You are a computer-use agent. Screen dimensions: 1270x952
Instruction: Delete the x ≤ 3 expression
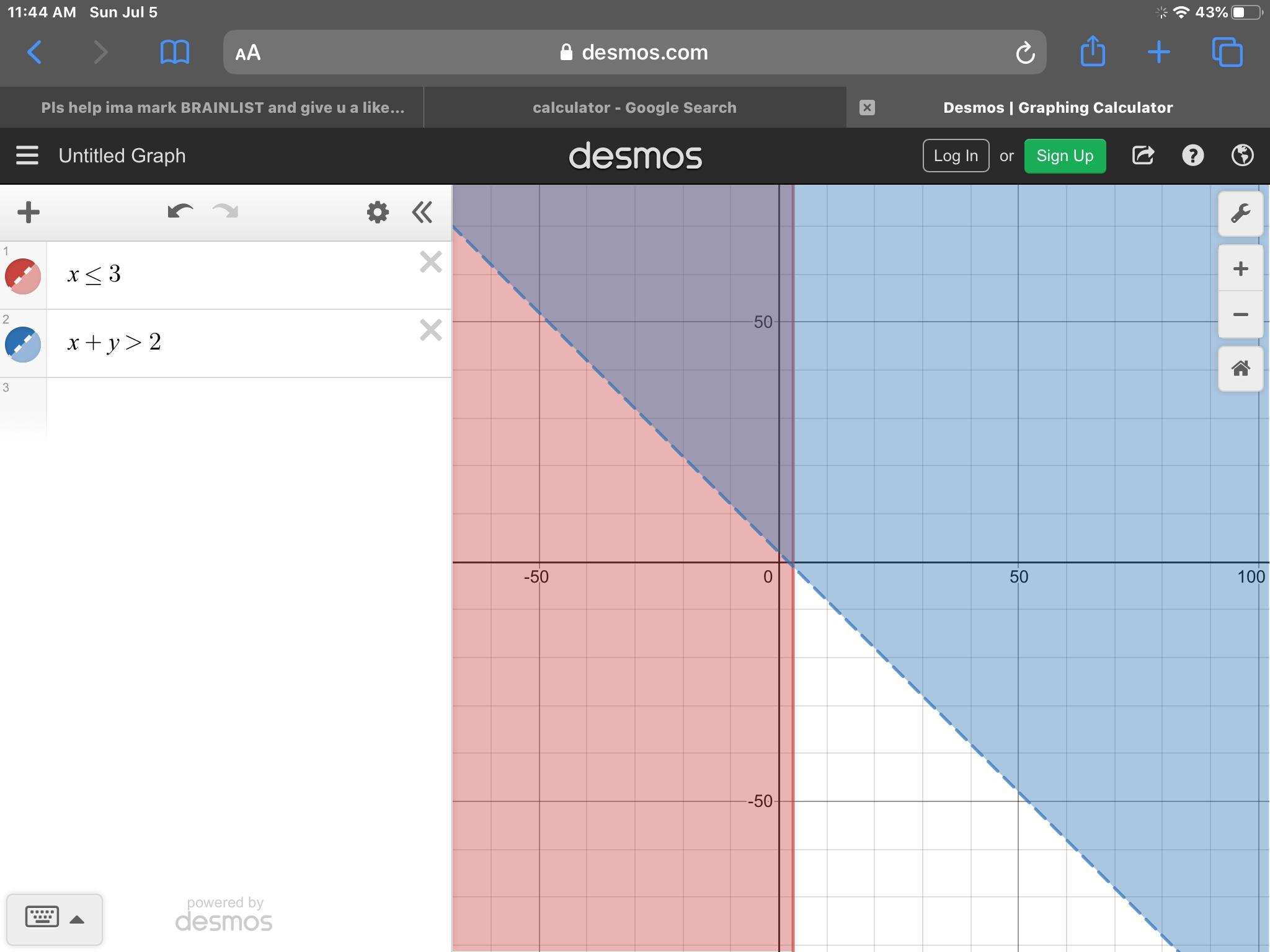(430, 262)
